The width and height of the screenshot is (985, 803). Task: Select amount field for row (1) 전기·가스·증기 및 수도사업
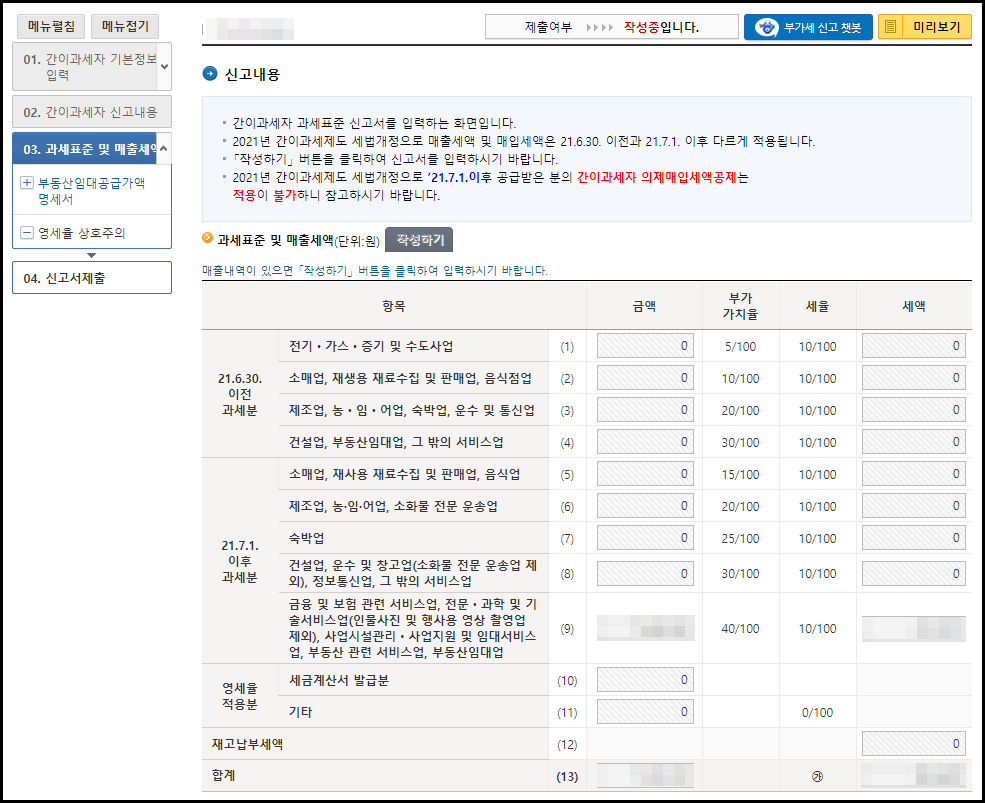tap(645, 346)
